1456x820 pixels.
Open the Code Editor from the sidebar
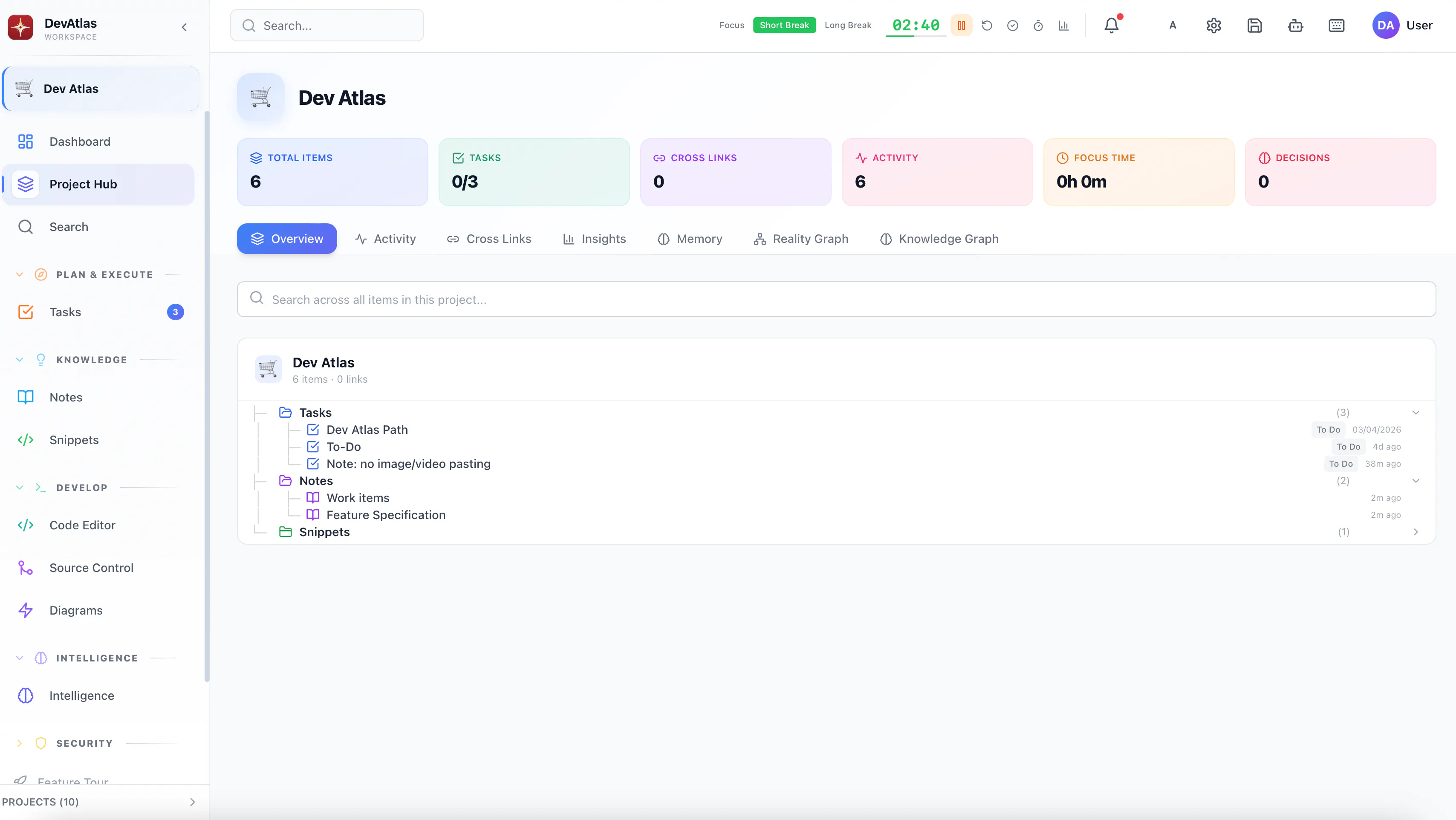[x=98, y=525]
